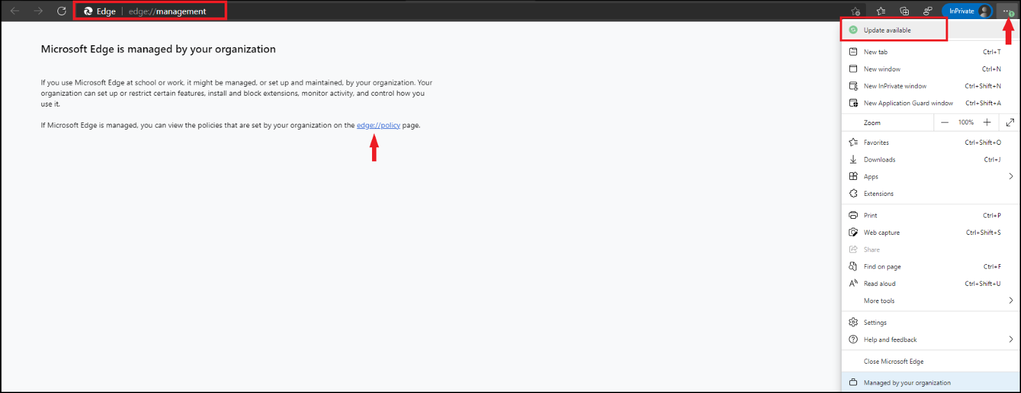Click the briefcase Managed icon

pyautogui.click(x=853, y=383)
